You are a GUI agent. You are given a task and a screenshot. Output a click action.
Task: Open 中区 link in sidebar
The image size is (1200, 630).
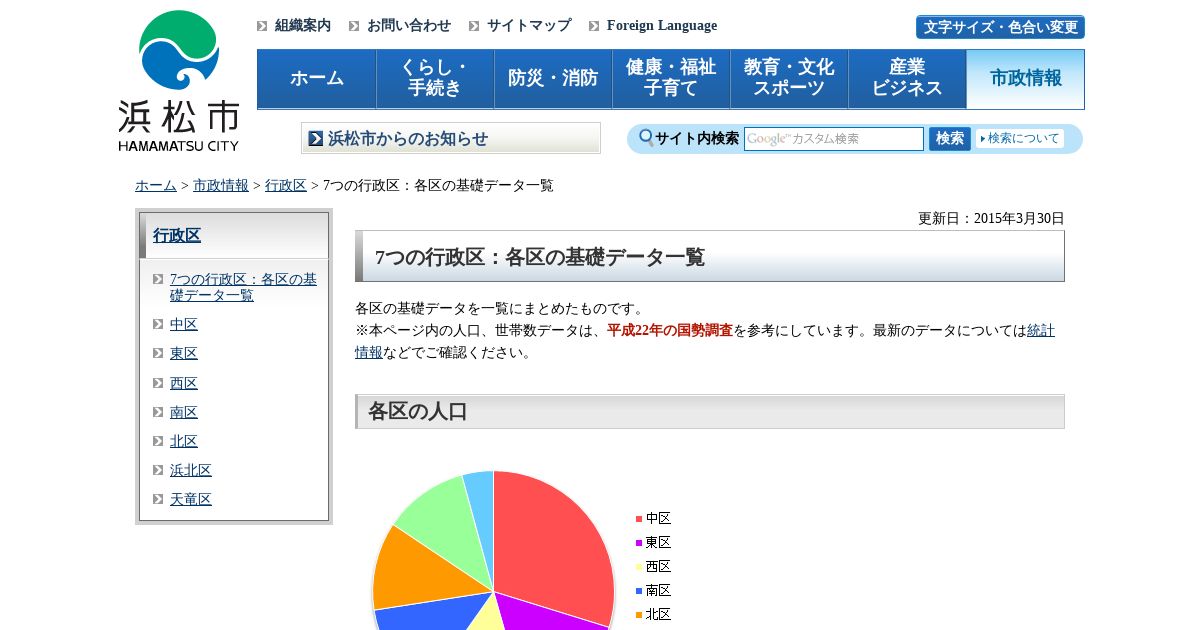click(x=184, y=324)
